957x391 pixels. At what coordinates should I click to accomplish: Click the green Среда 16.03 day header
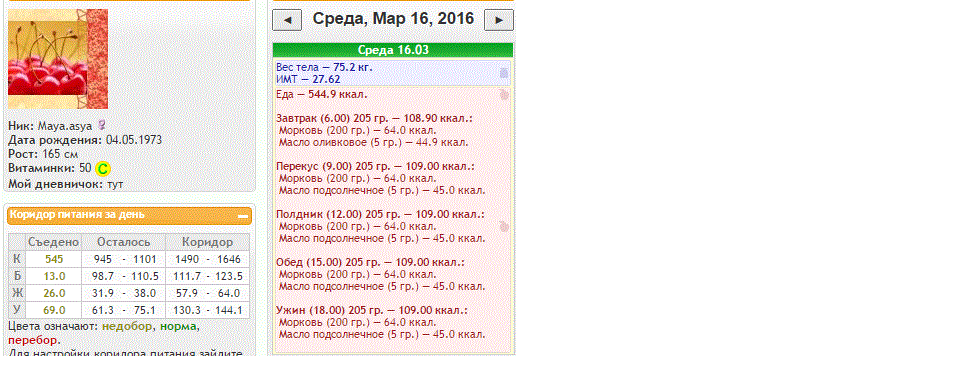click(x=393, y=50)
